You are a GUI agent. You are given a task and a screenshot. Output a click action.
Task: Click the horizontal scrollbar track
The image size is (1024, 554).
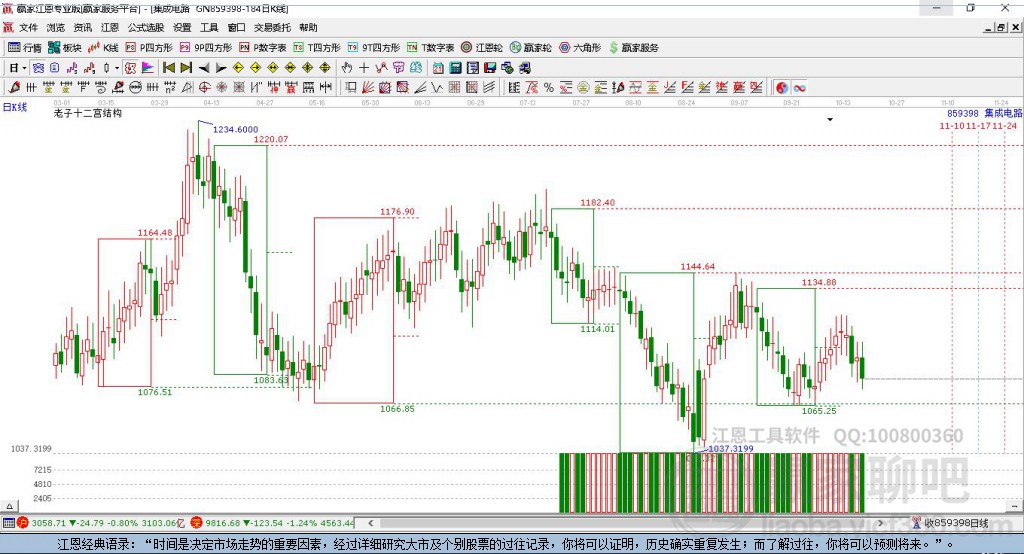tap(625, 523)
